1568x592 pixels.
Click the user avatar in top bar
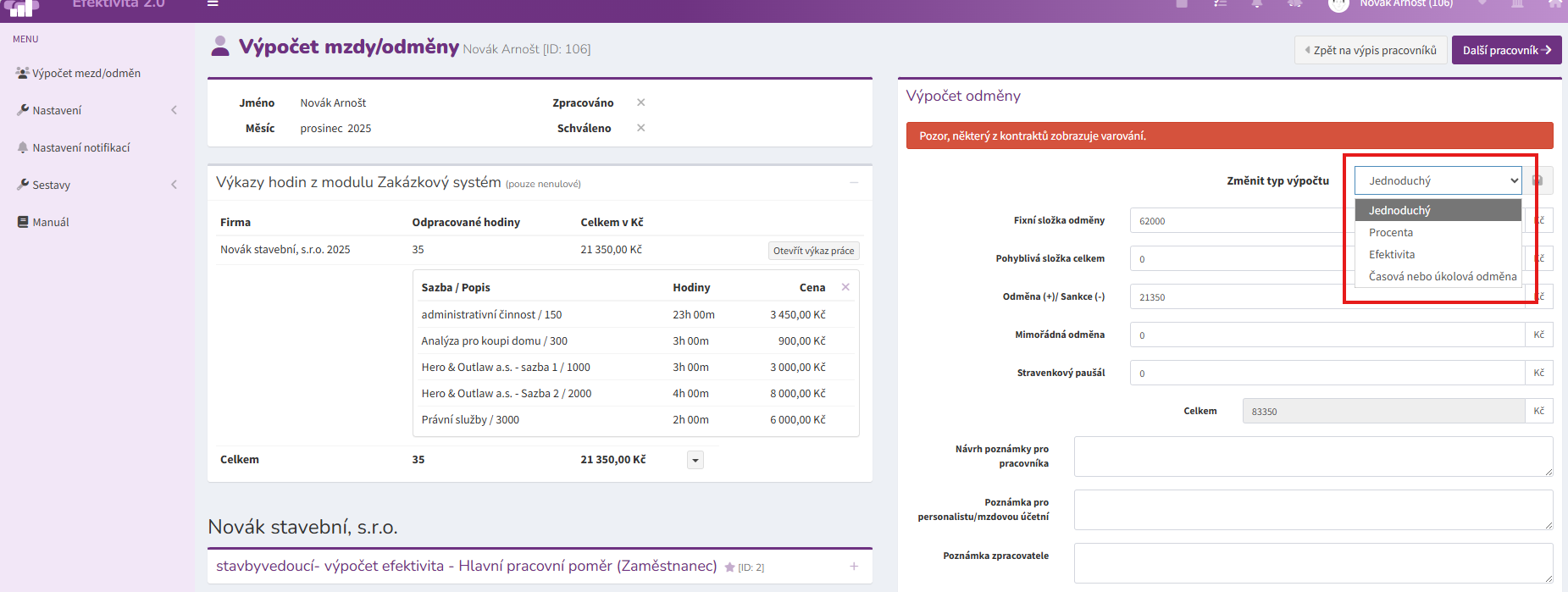[x=1338, y=5]
